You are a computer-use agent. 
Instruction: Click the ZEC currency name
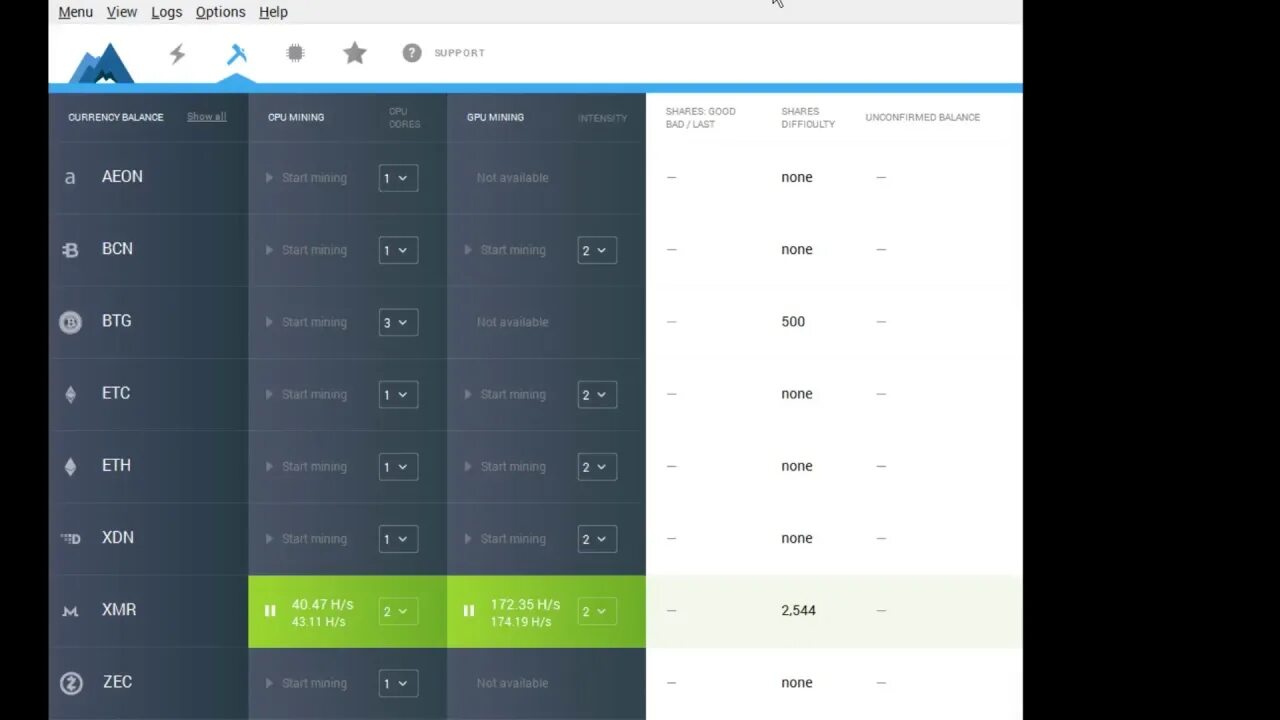tap(117, 682)
